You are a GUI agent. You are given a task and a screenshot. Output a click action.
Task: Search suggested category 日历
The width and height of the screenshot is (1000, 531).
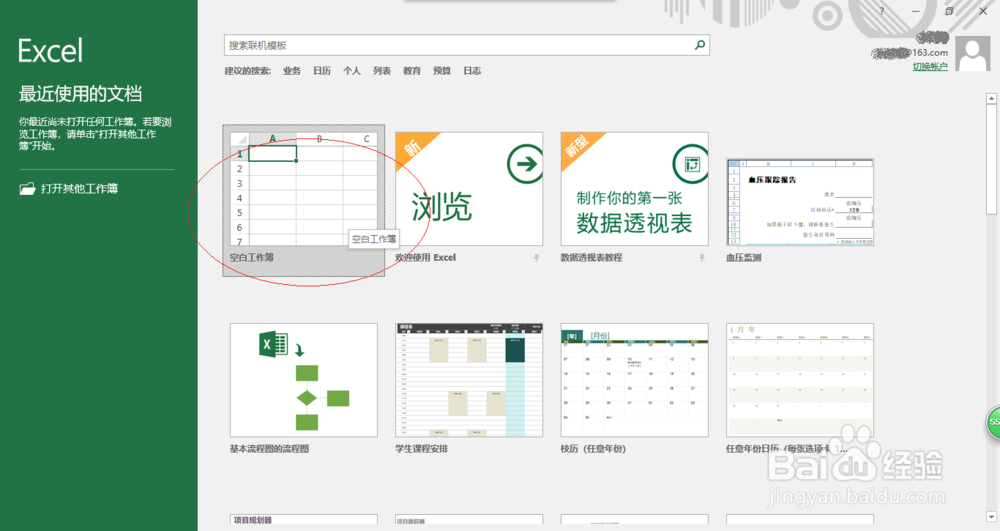click(x=322, y=71)
